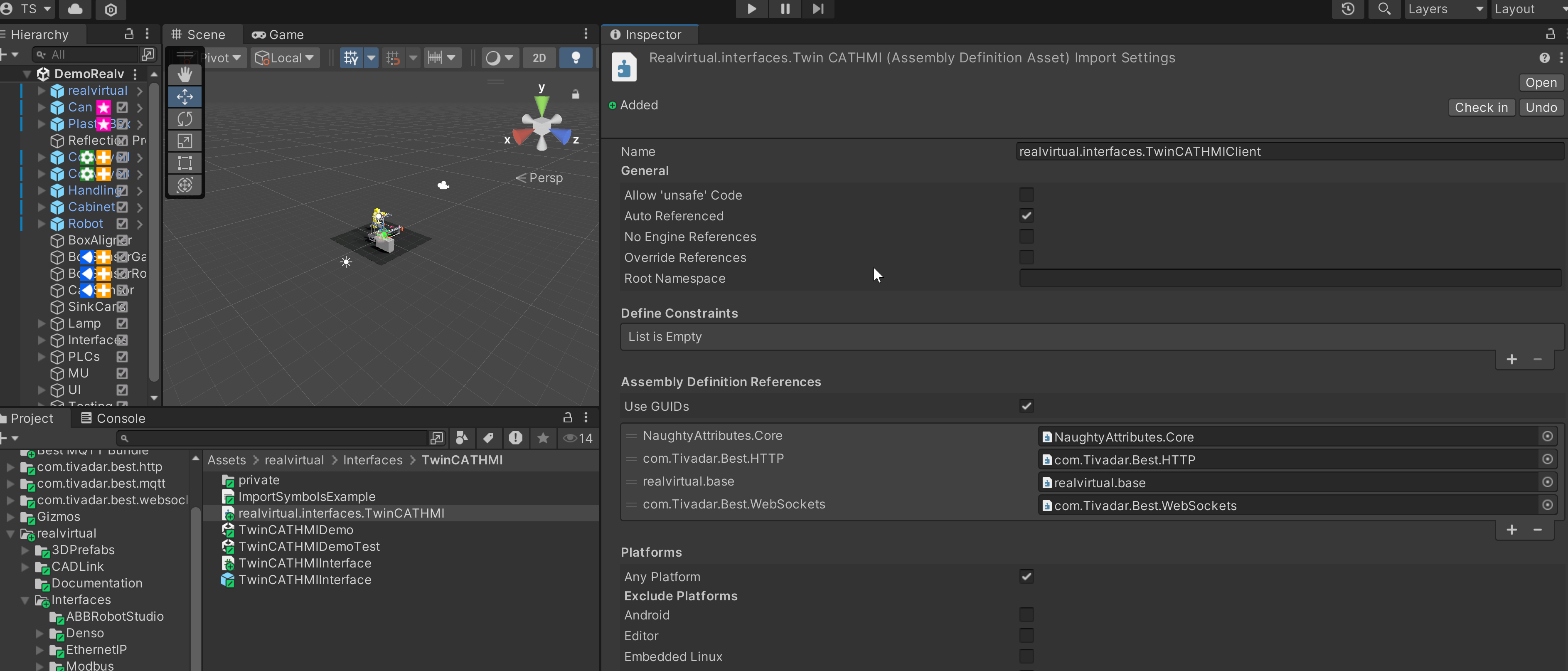Toggle Override References checkbox
The width and height of the screenshot is (1568, 671).
[1026, 257]
